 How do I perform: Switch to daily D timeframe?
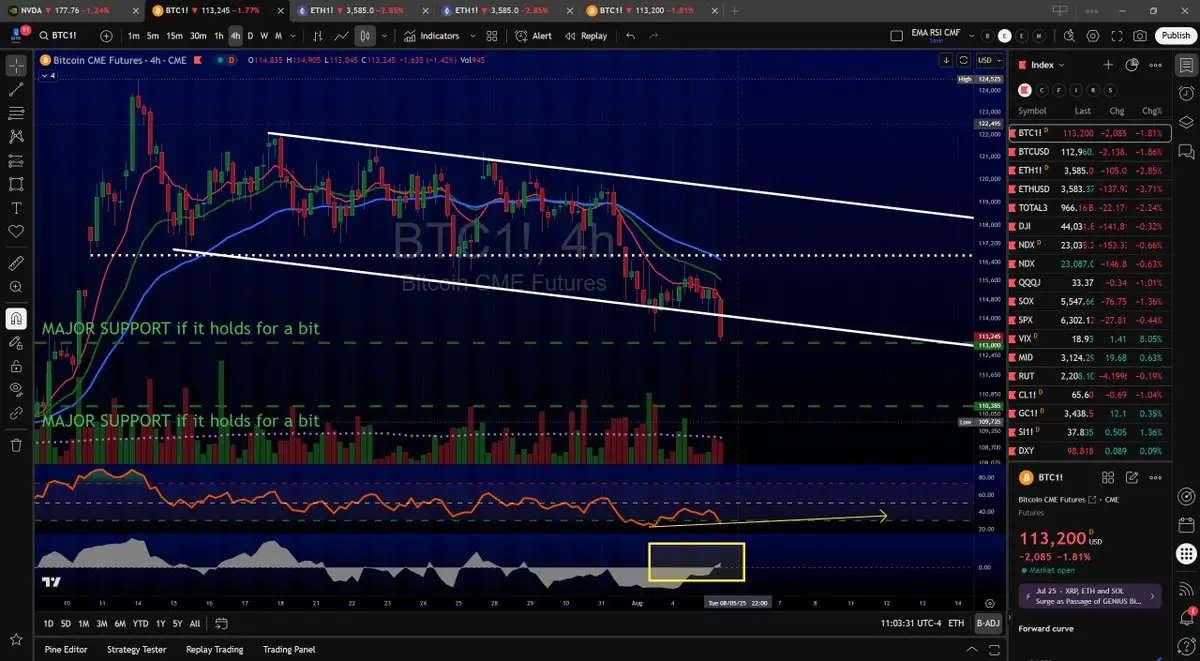click(251, 36)
